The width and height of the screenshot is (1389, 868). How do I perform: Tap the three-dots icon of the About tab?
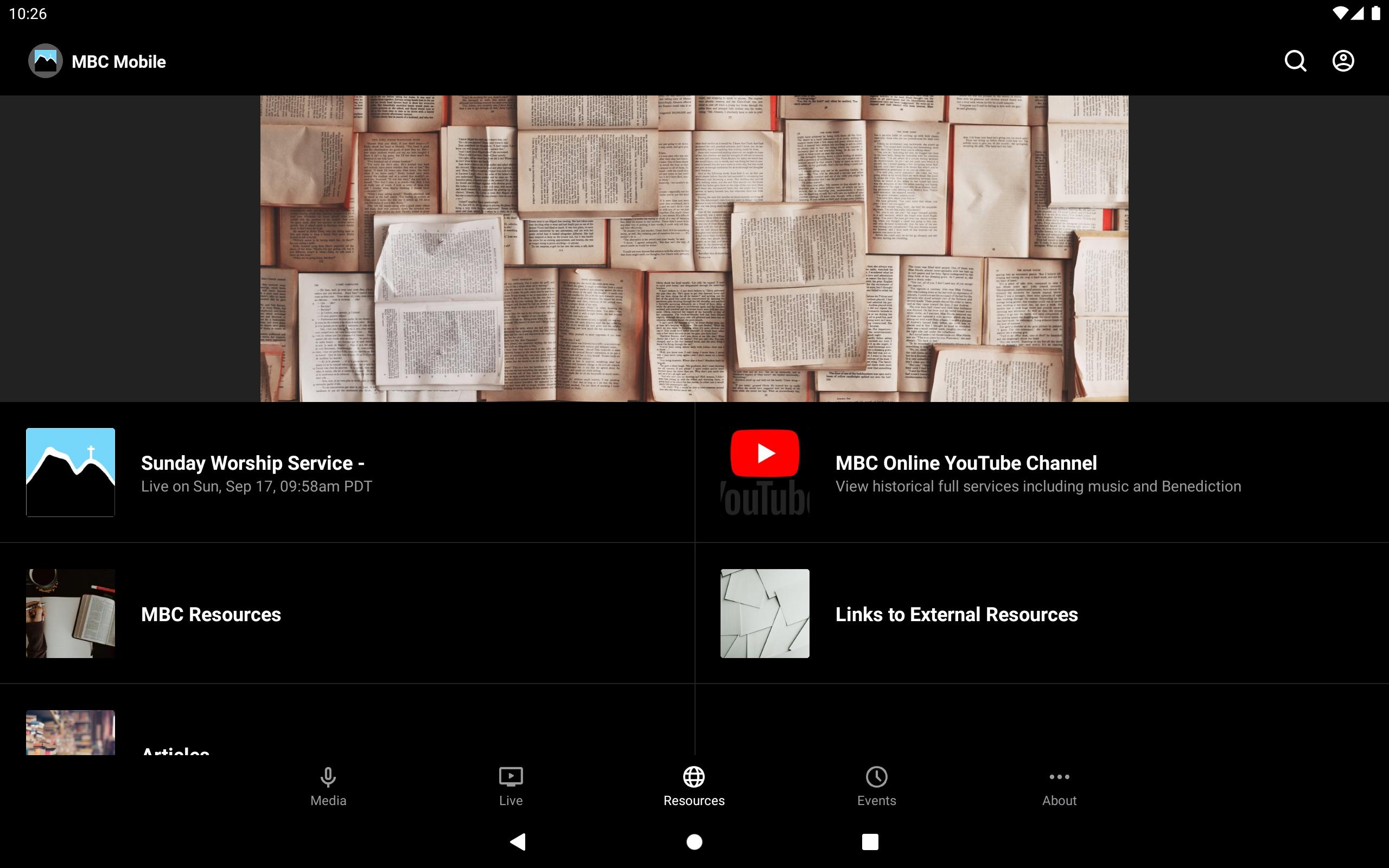tap(1059, 777)
